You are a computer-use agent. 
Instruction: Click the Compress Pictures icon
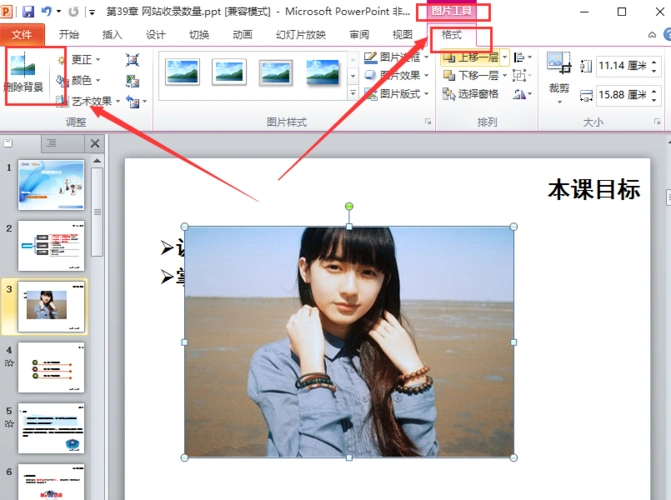click(x=133, y=60)
